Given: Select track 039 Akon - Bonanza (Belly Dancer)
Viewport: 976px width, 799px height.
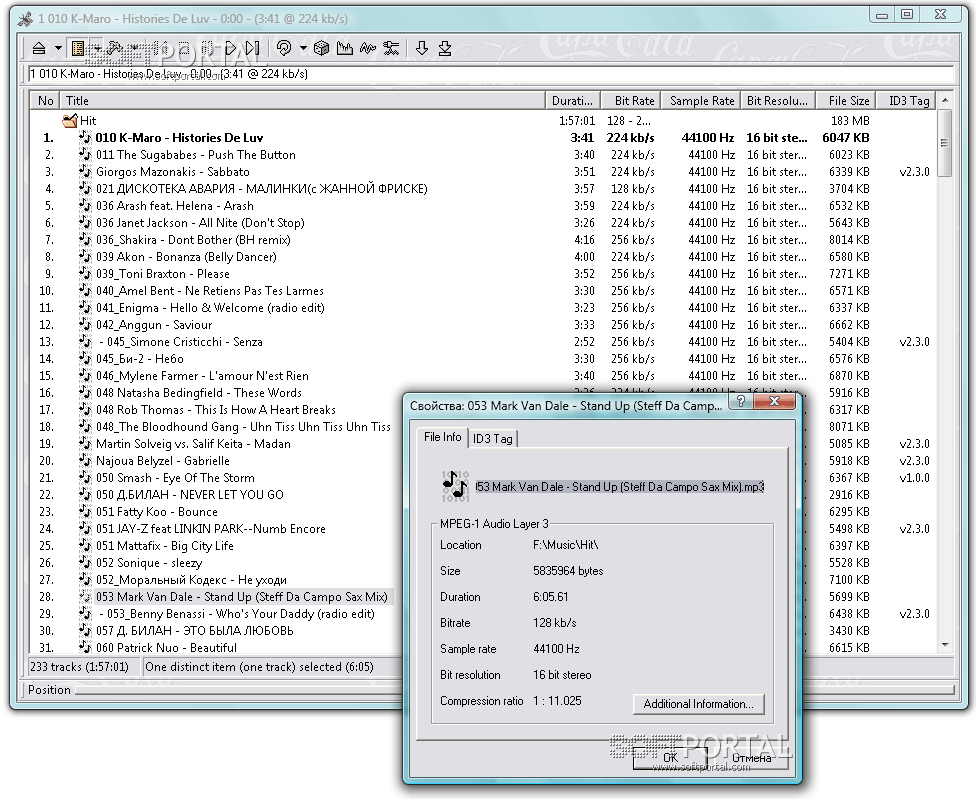Looking at the screenshot, I should pyautogui.click(x=186, y=257).
